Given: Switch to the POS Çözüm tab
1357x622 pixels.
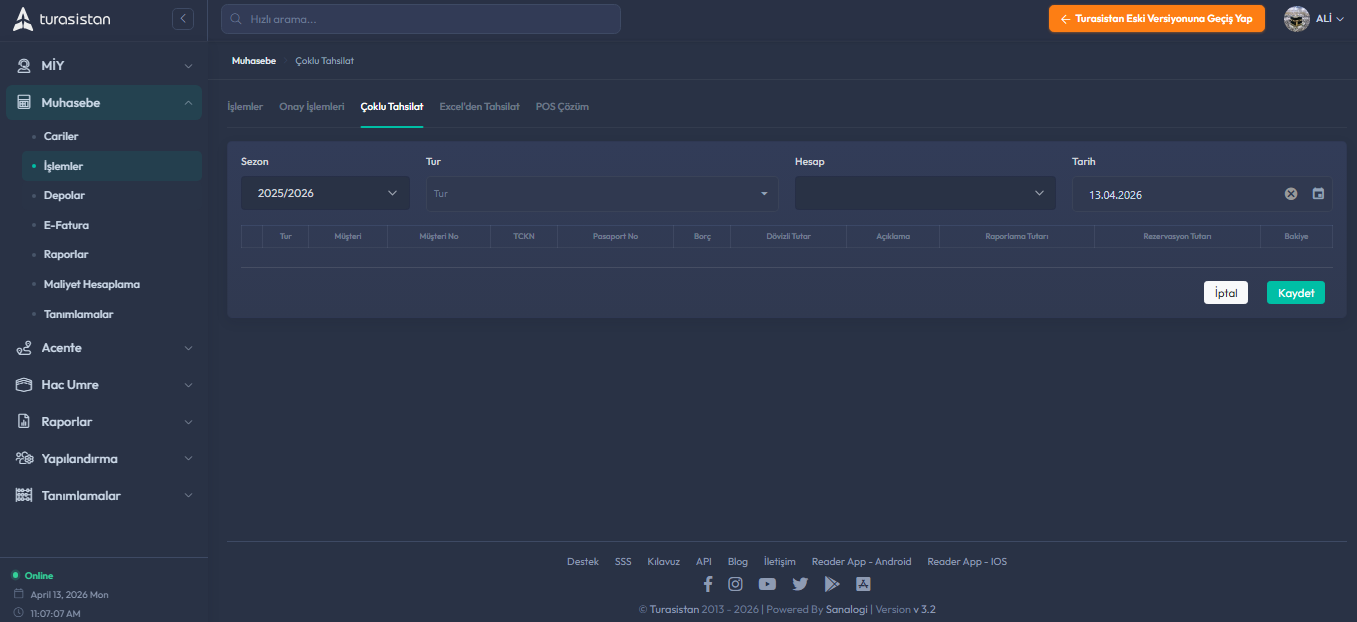Looking at the screenshot, I should pos(562,106).
